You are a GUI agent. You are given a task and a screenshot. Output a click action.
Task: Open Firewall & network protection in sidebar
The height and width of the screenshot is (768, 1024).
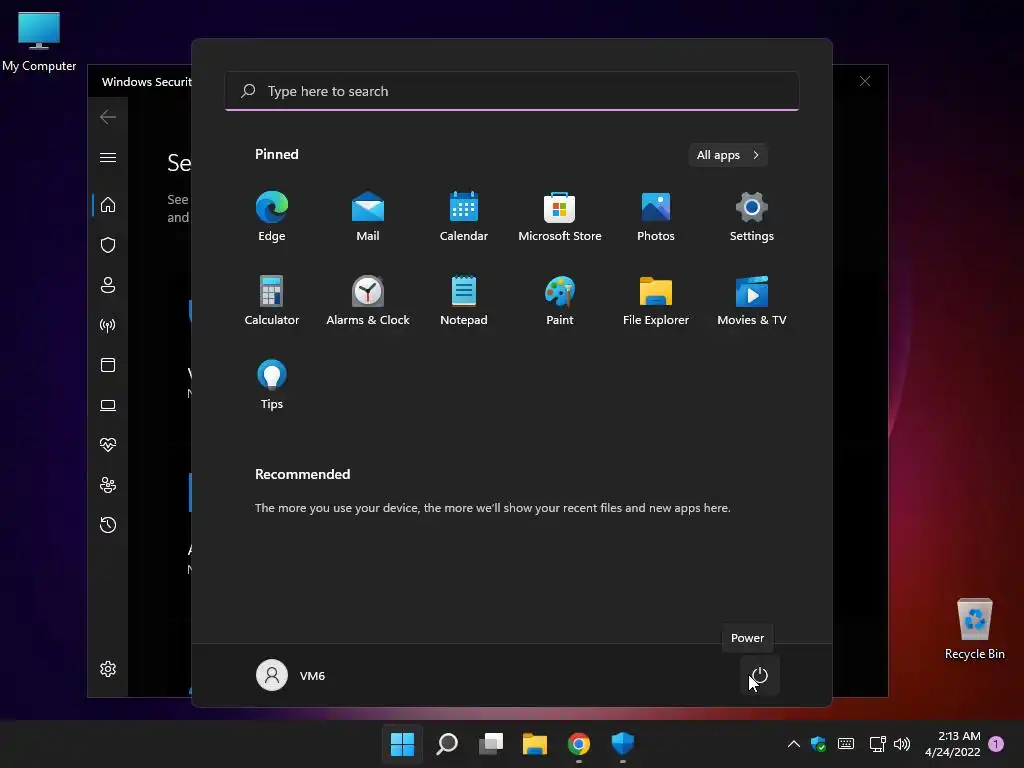(108, 325)
